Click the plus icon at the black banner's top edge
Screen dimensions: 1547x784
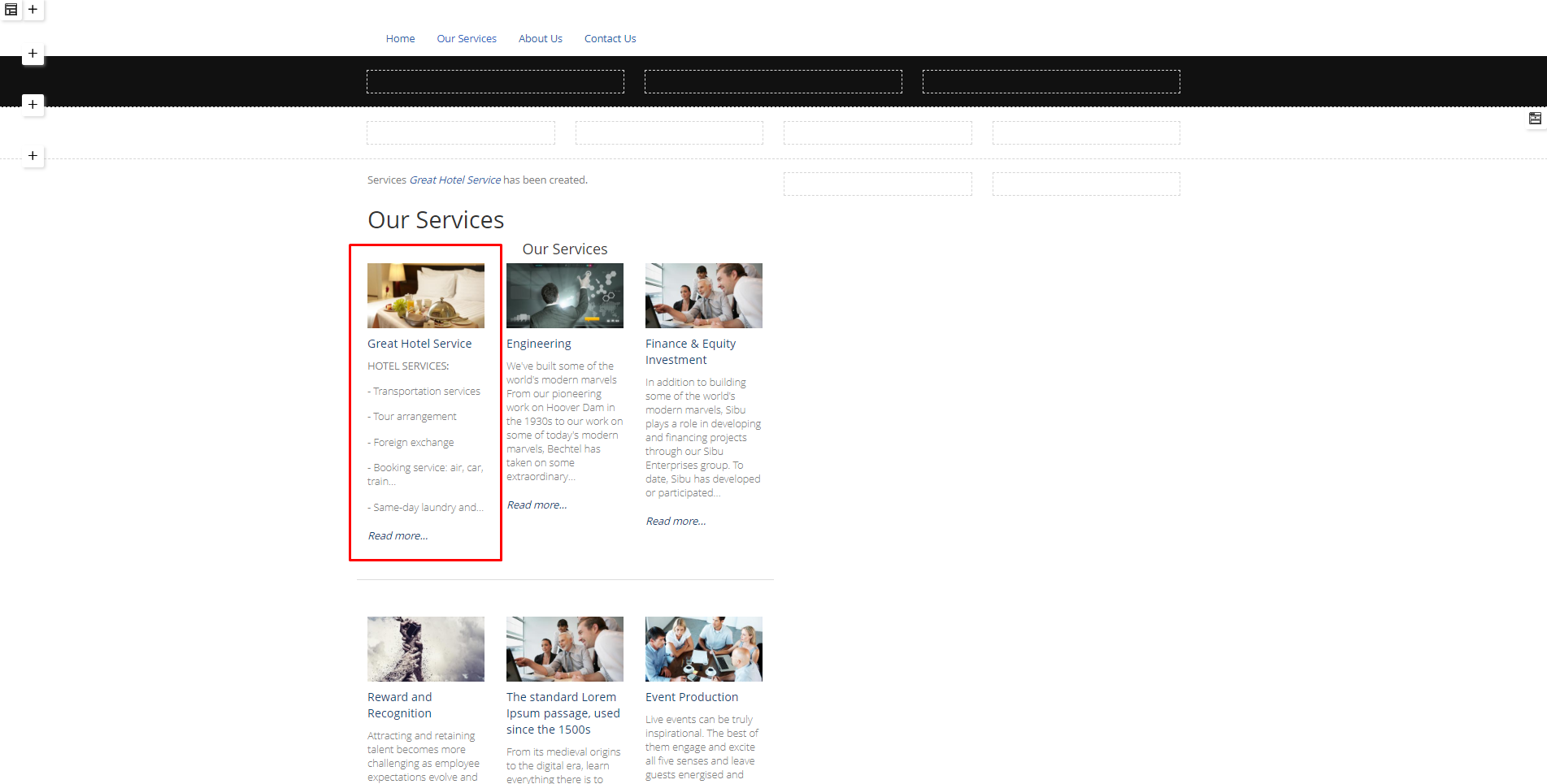33,54
